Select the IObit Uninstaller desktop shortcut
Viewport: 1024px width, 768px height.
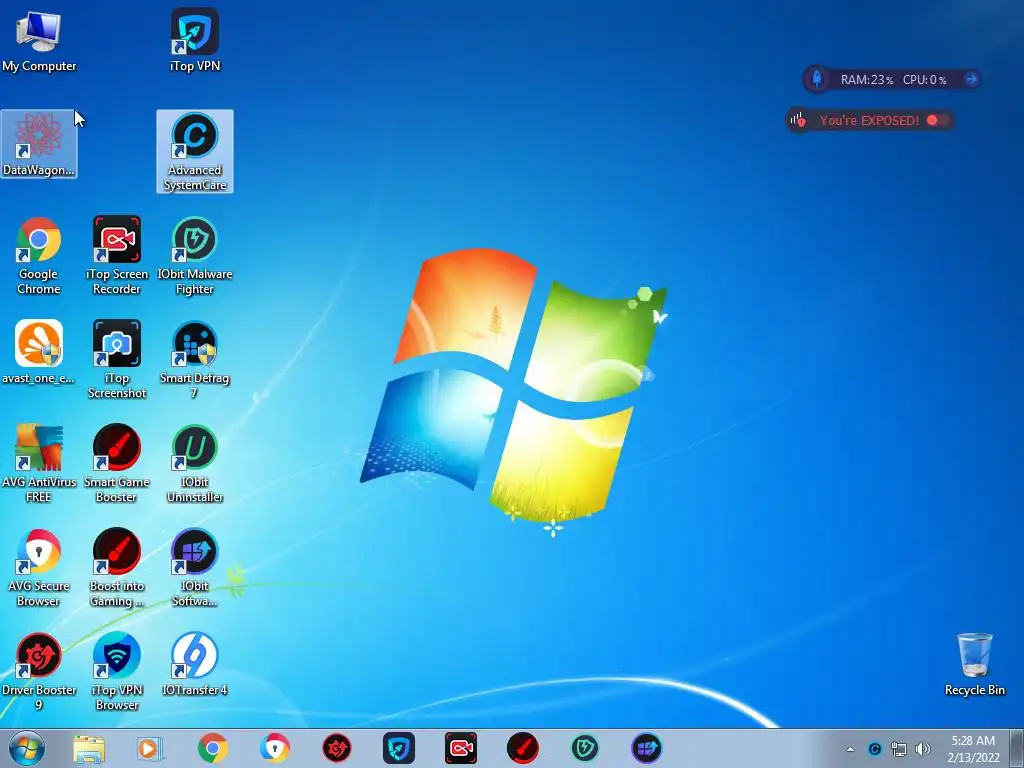[x=195, y=464]
